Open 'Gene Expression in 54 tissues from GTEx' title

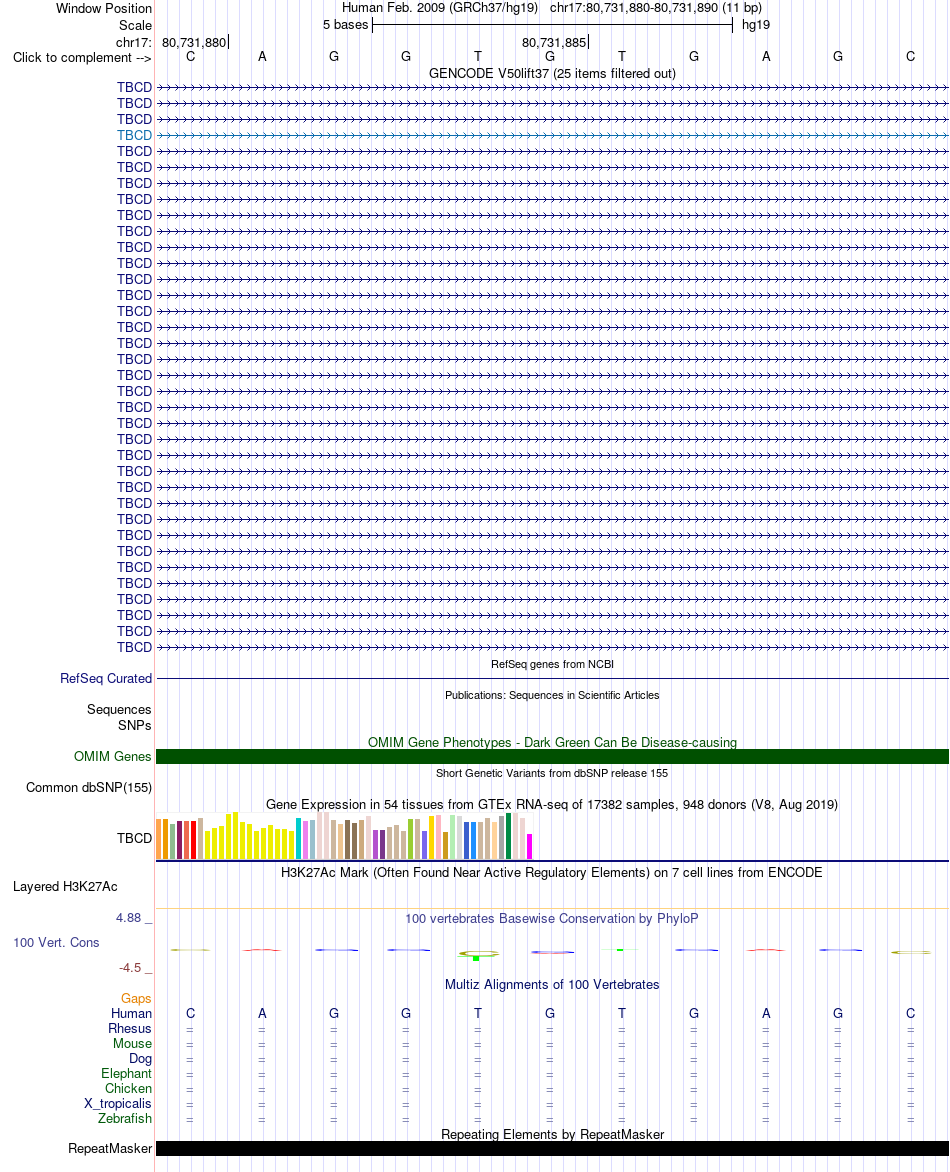click(552, 804)
